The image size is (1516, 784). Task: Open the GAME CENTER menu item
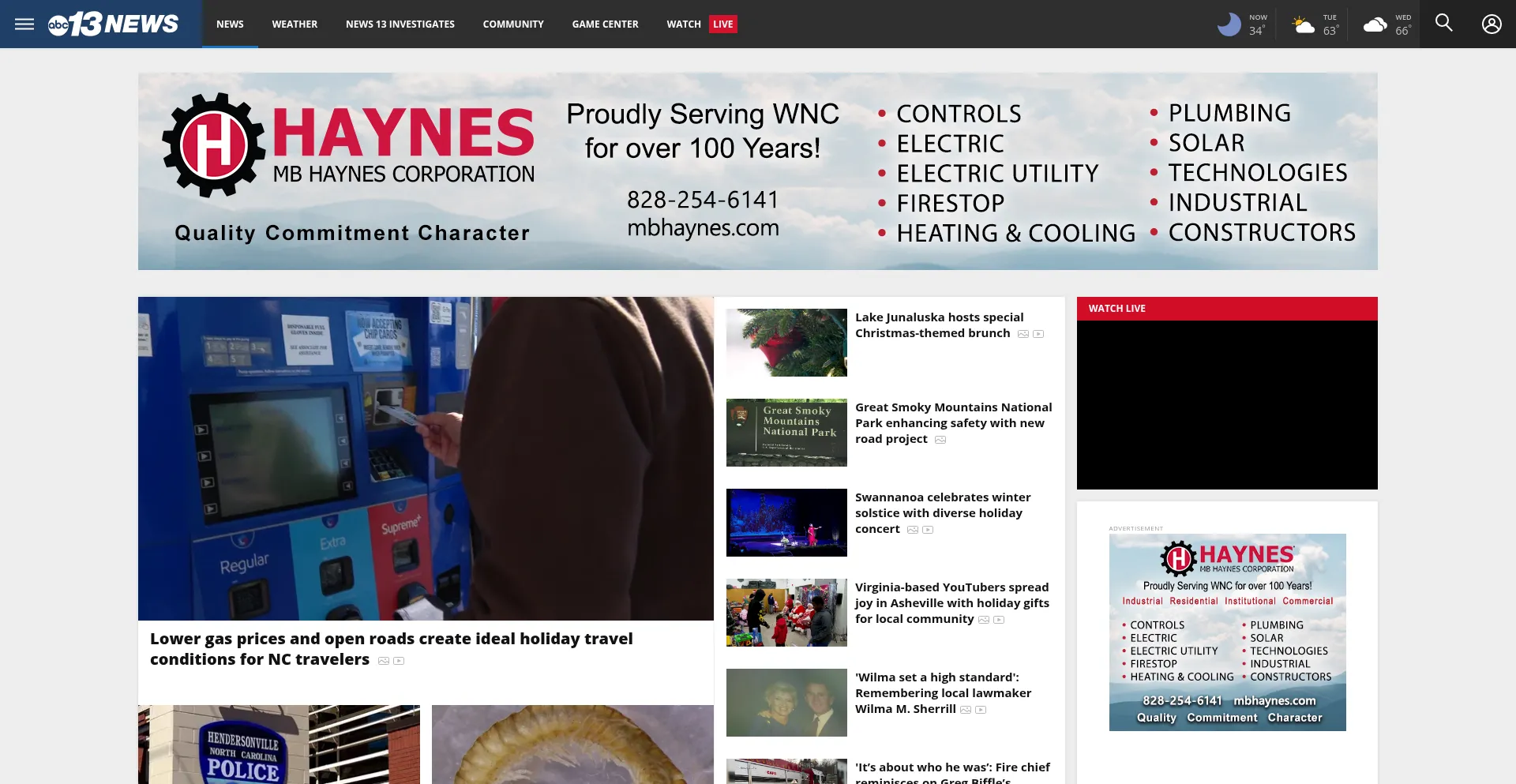pos(605,24)
